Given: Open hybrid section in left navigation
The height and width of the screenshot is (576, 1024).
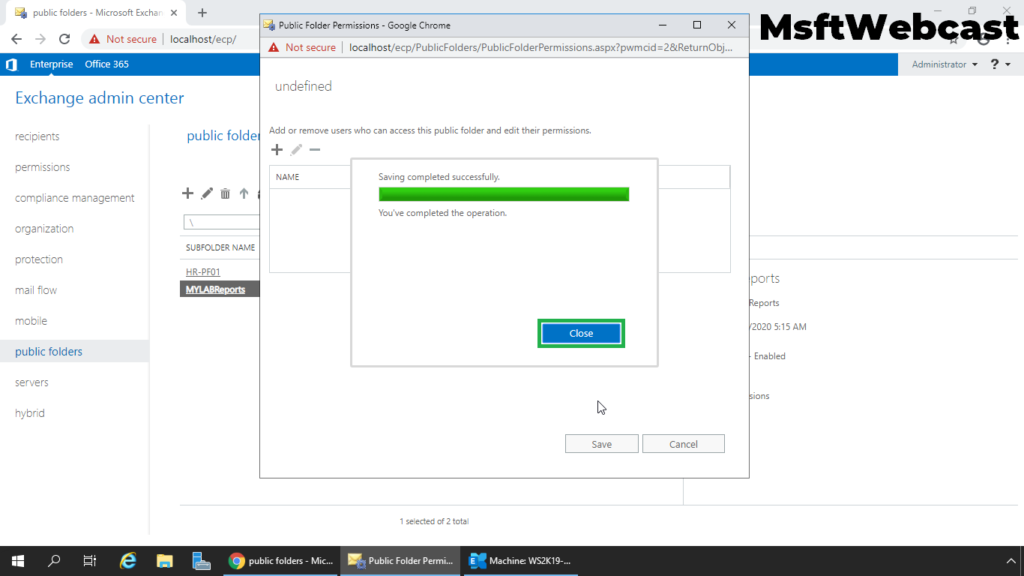Looking at the screenshot, I should coord(30,413).
